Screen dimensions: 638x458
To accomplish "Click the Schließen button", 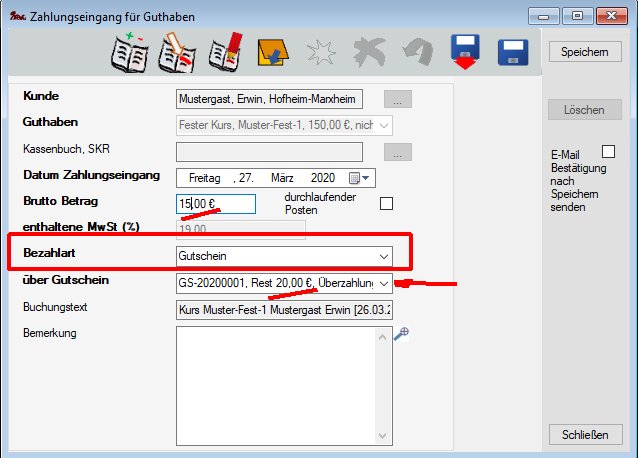I will coord(584,435).
